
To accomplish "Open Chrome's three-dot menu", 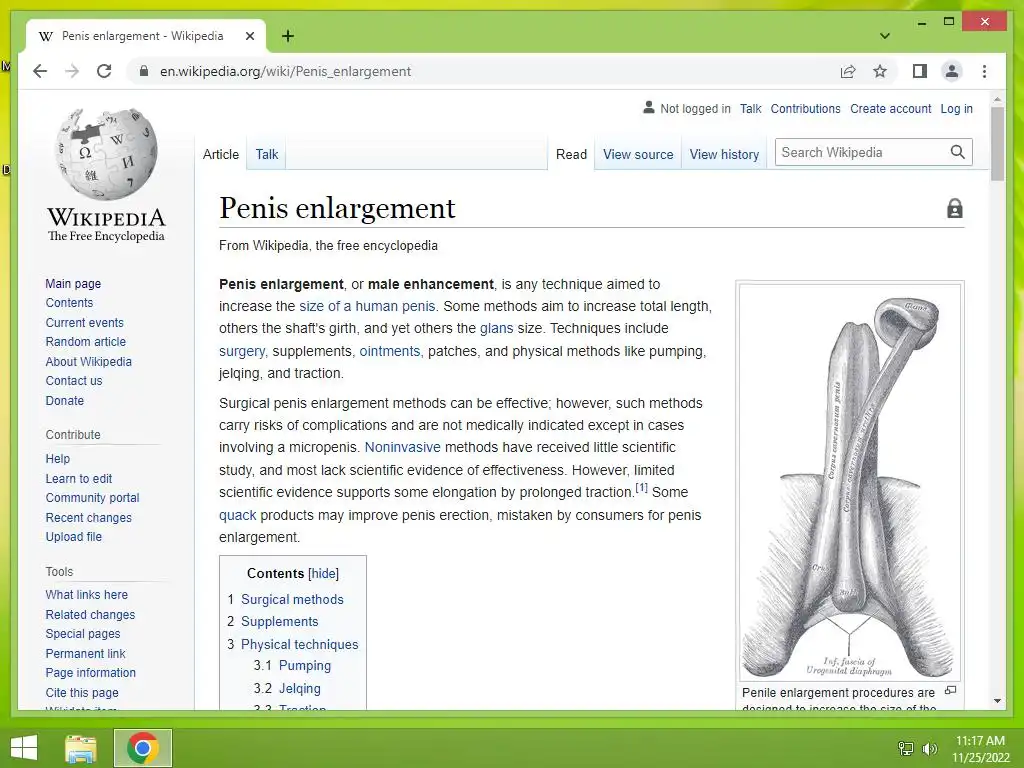I will pos(984,71).
